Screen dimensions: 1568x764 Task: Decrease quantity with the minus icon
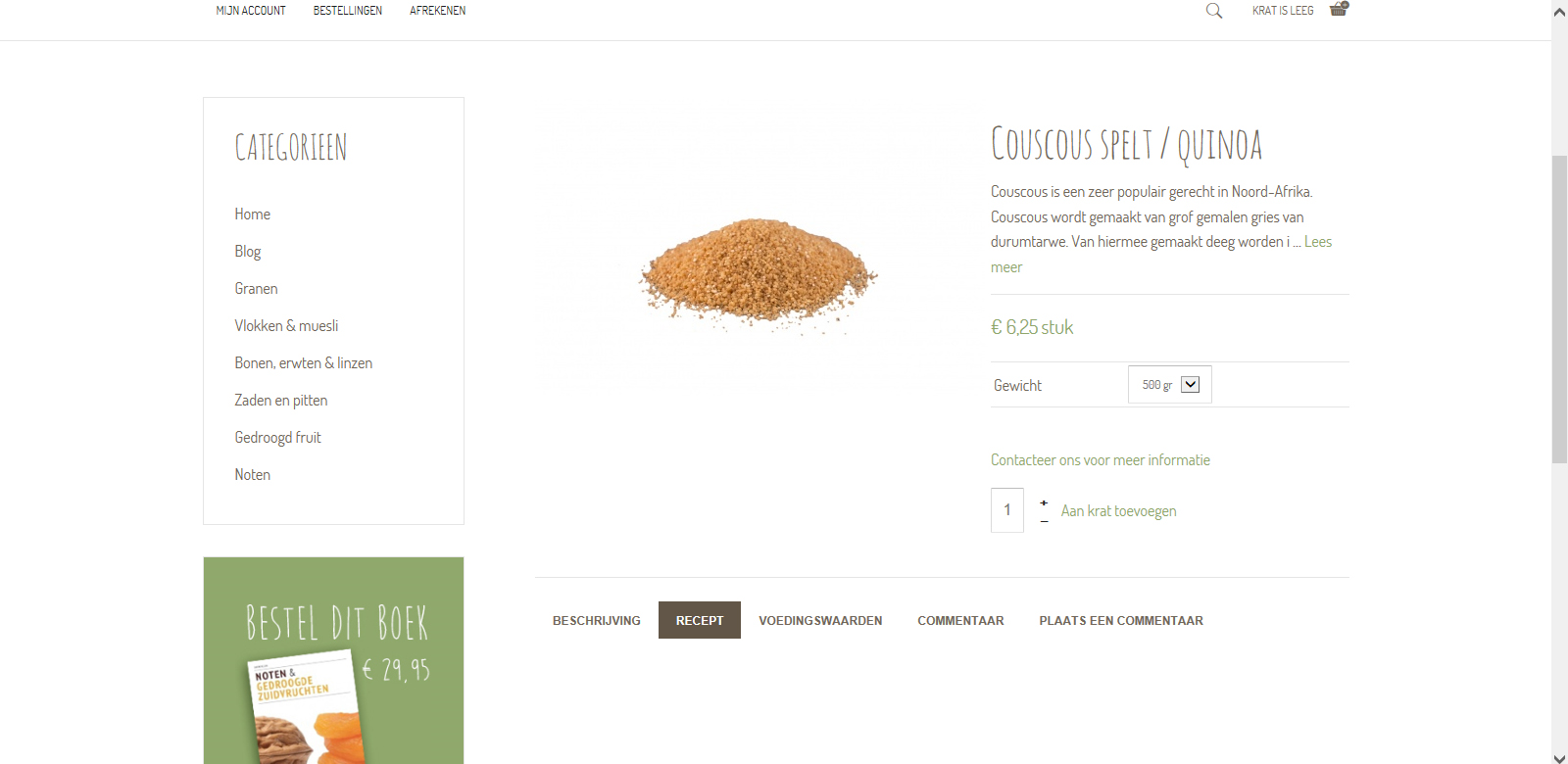[x=1044, y=521]
